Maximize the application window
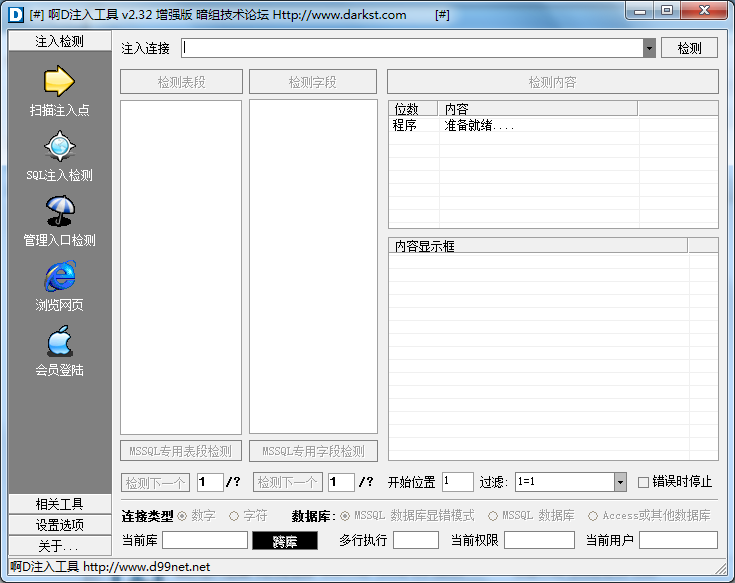This screenshot has width=735, height=583. pos(667,10)
